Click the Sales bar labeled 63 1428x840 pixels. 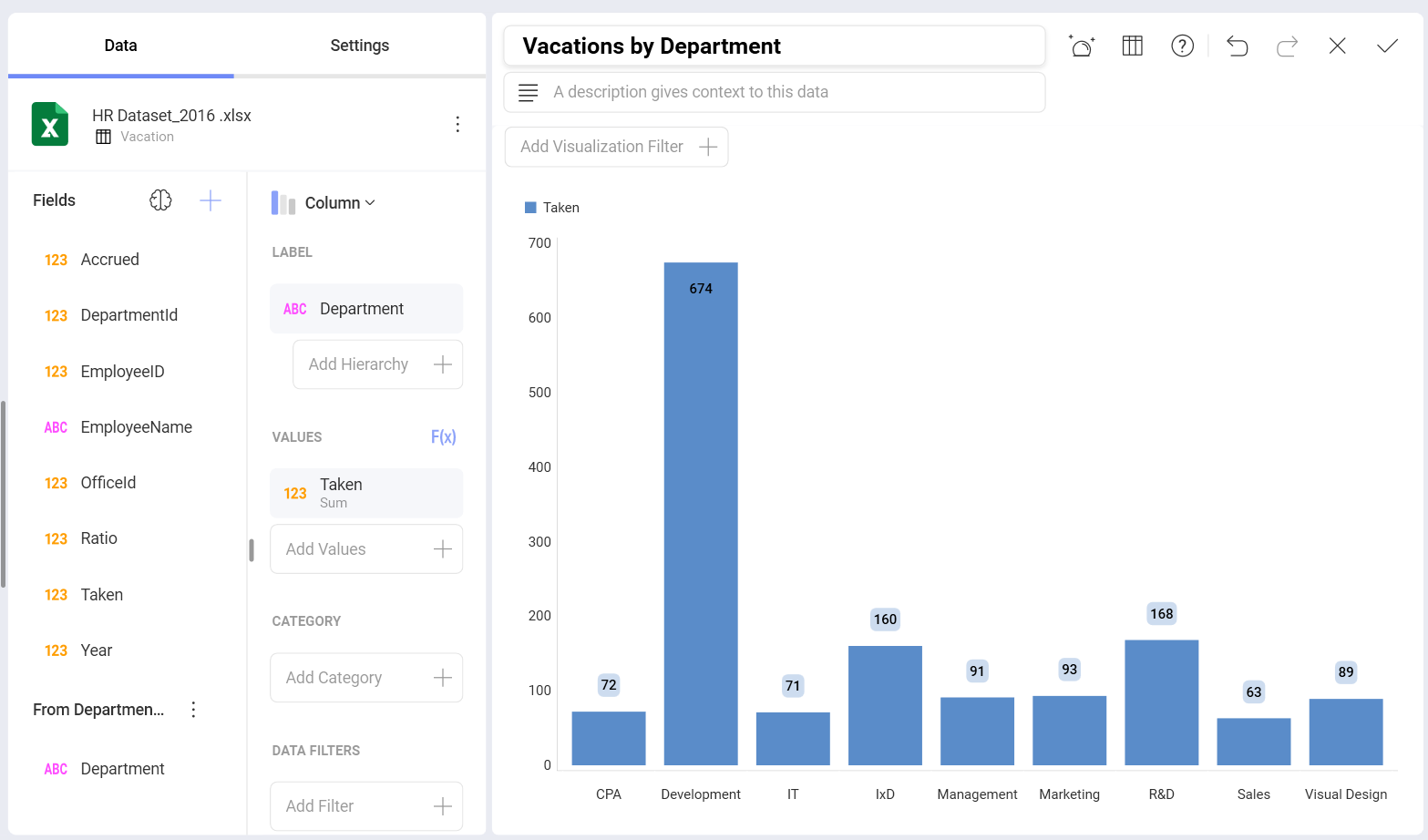[1254, 742]
